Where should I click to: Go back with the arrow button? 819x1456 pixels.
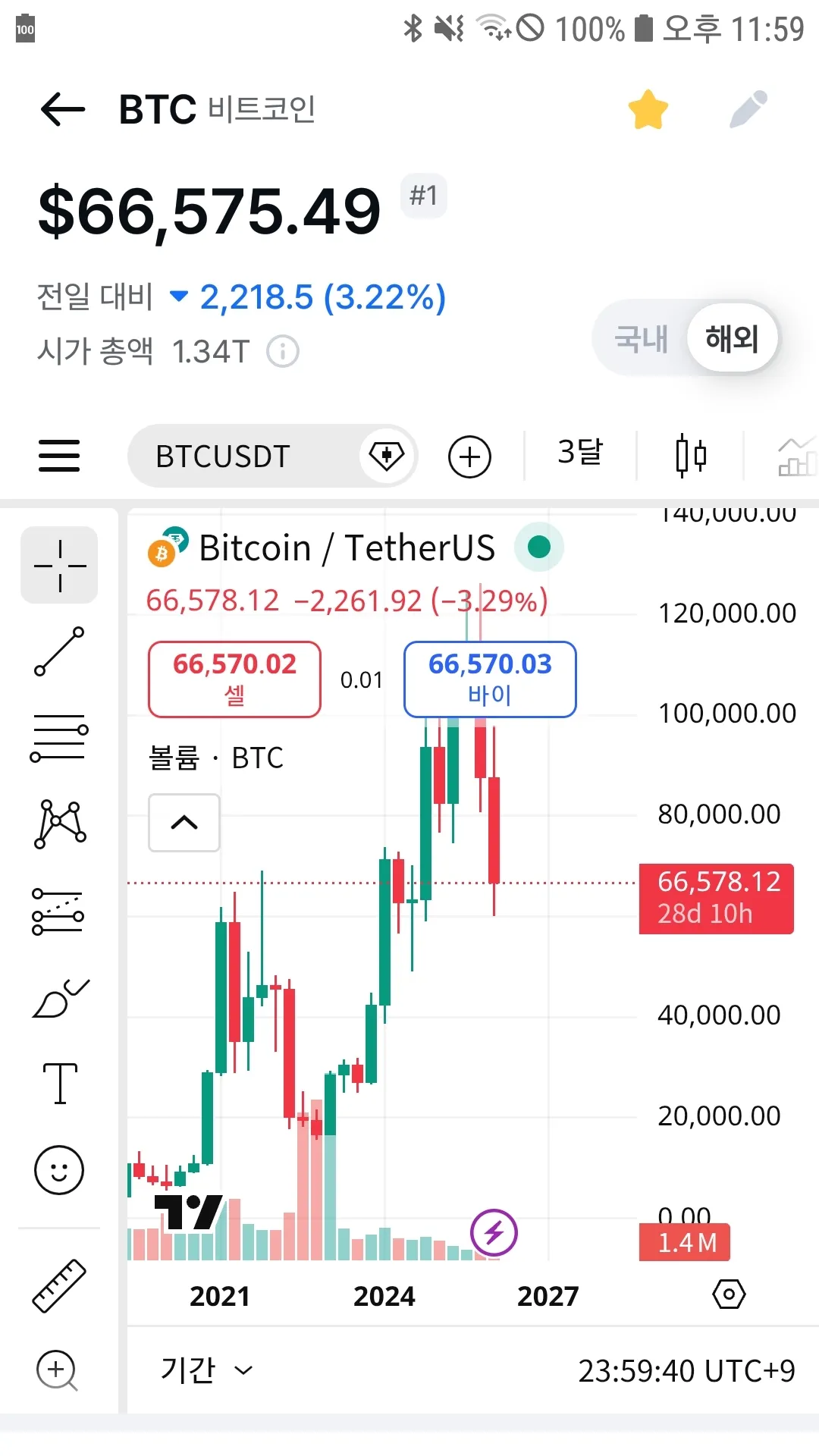point(63,110)
